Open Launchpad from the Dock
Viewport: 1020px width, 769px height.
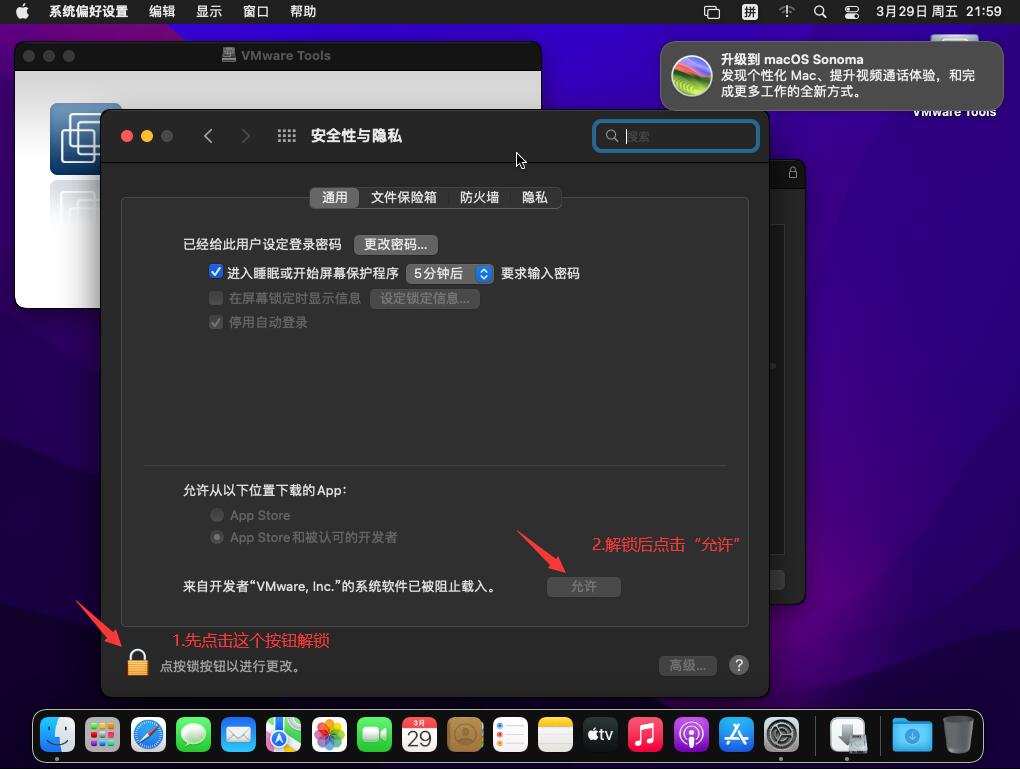[x=102, y=734]
